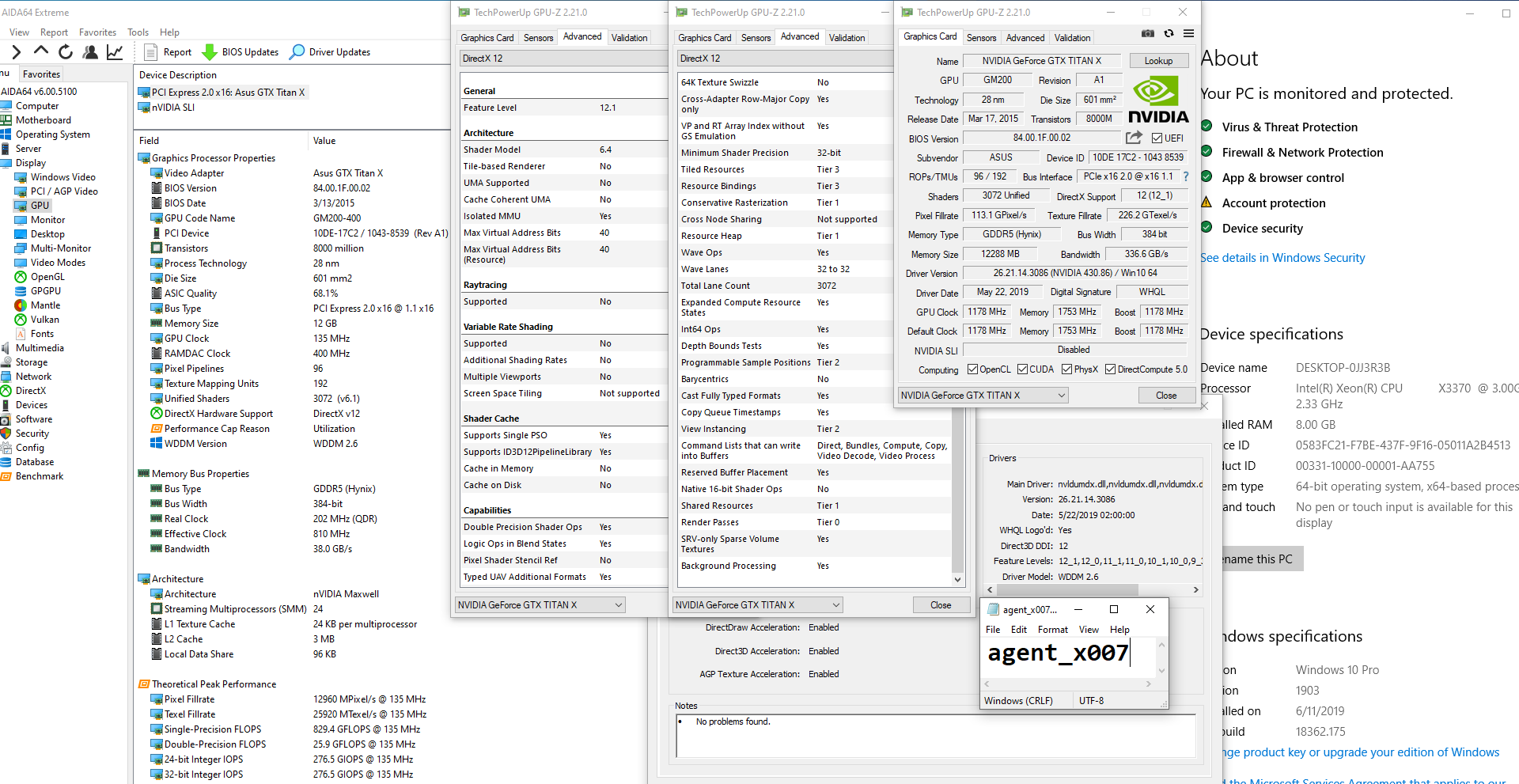The height and width of the screenshot is (784, 1519).
Task: Click the Lookup button in GPU-Z
Action: click(x=1158, y=61)
